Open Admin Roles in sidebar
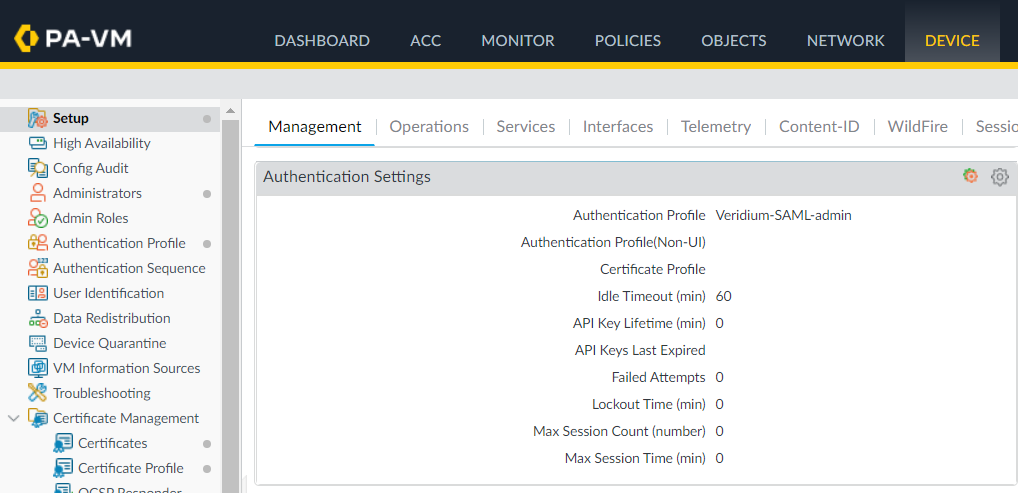 click(x=90, y=218)
